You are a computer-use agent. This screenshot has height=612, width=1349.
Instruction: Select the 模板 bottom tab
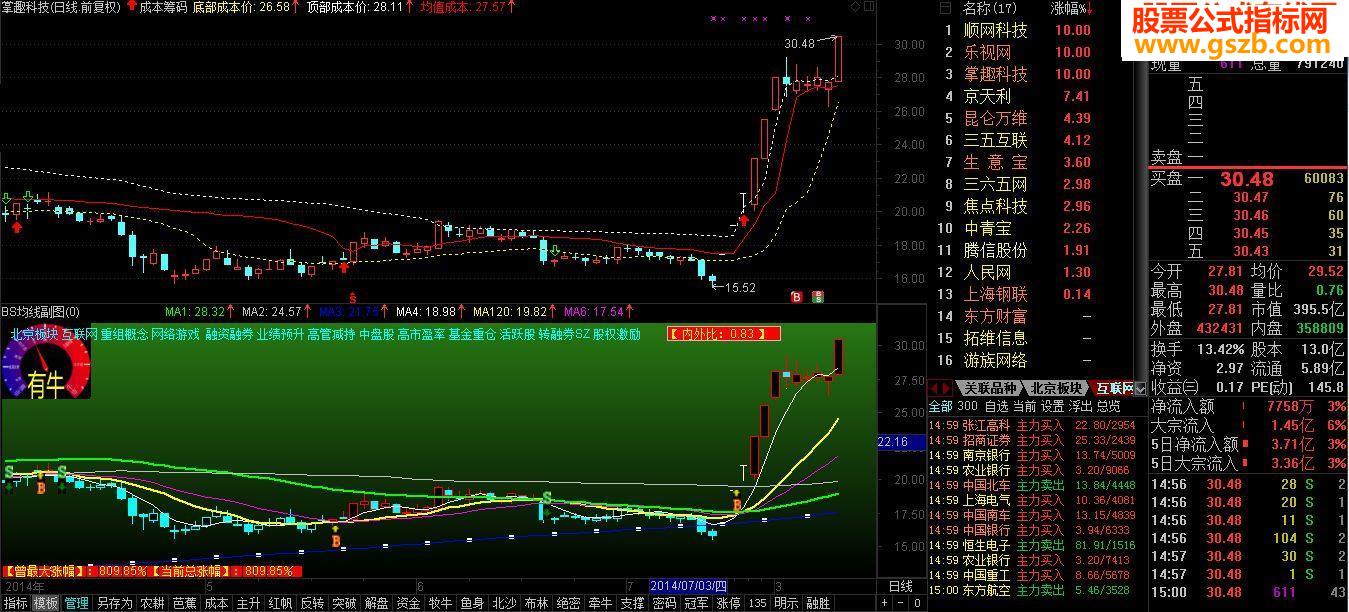45,604
